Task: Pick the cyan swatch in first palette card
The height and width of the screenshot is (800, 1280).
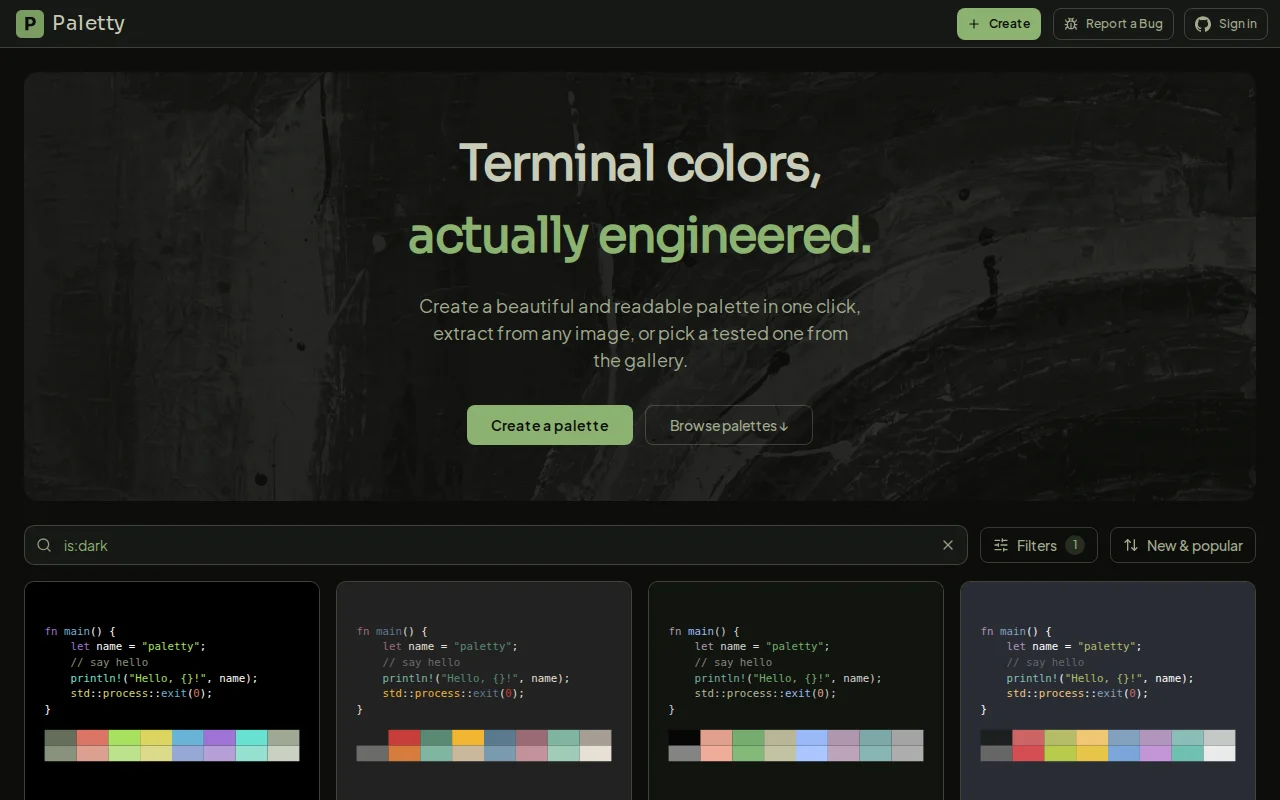Action: coord(252,738)
